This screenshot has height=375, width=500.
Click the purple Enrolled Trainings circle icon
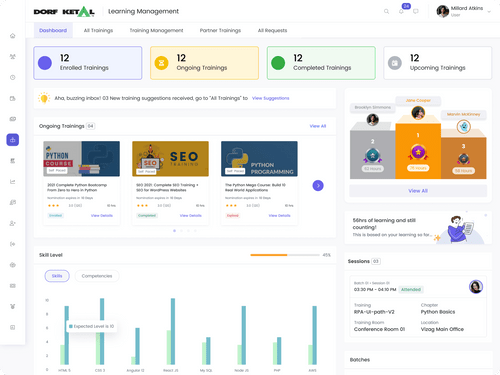click(45, 63)
